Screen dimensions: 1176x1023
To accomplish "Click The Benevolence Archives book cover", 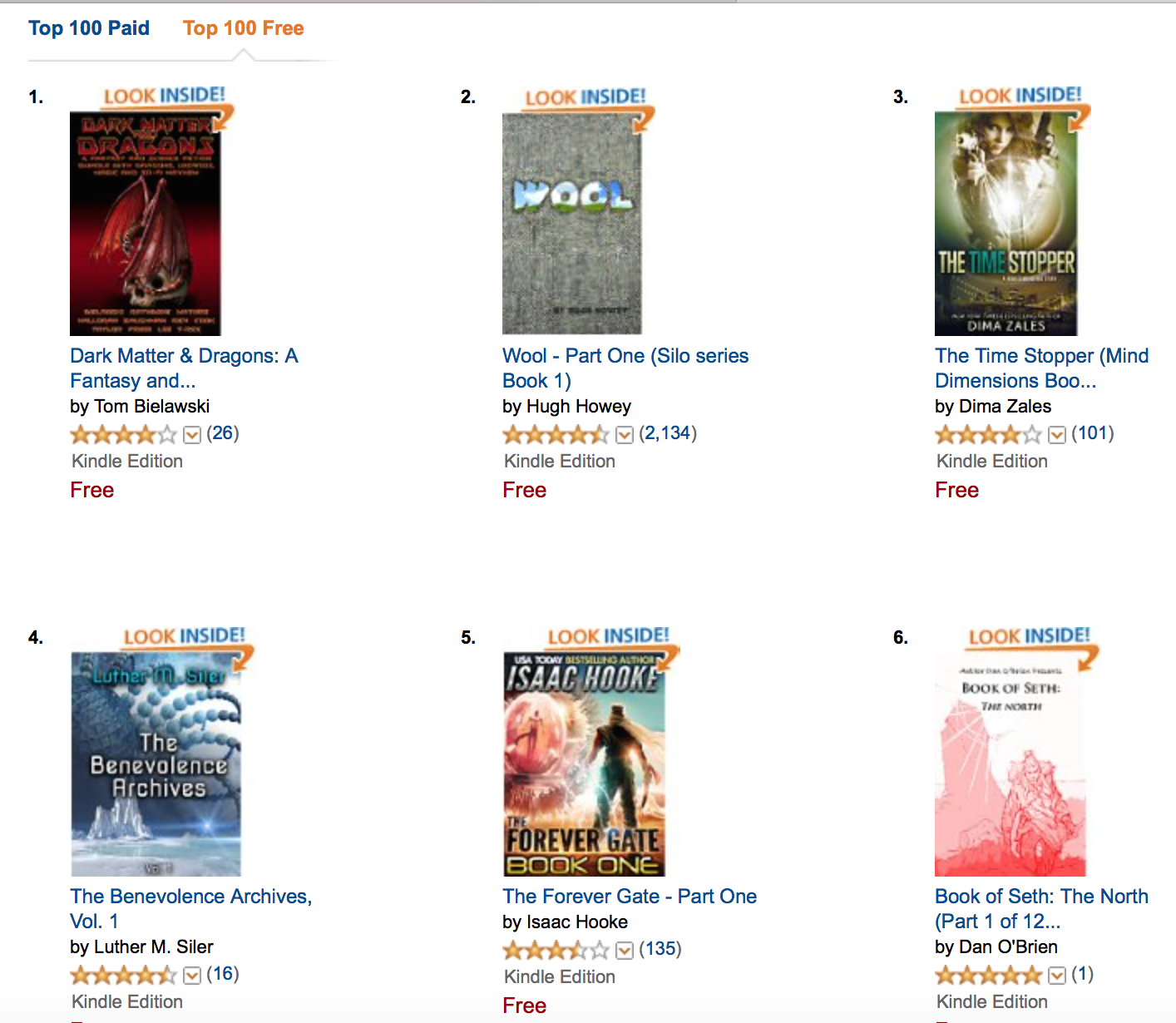I will (x=156, y=764).
